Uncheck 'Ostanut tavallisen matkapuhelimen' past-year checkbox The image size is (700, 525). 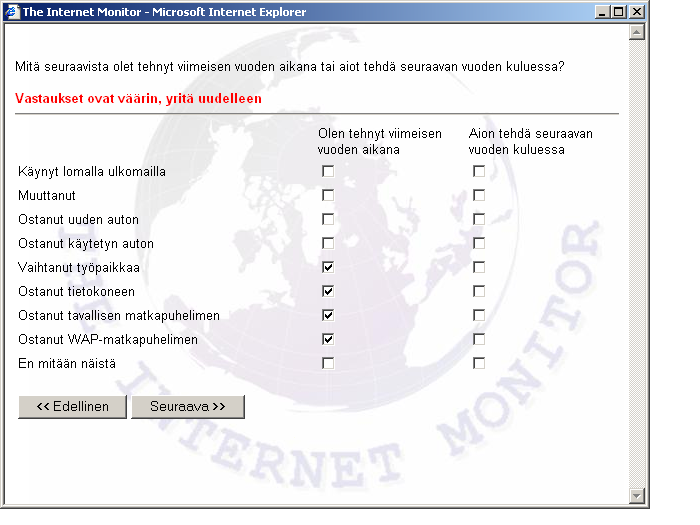coord(328,315)
